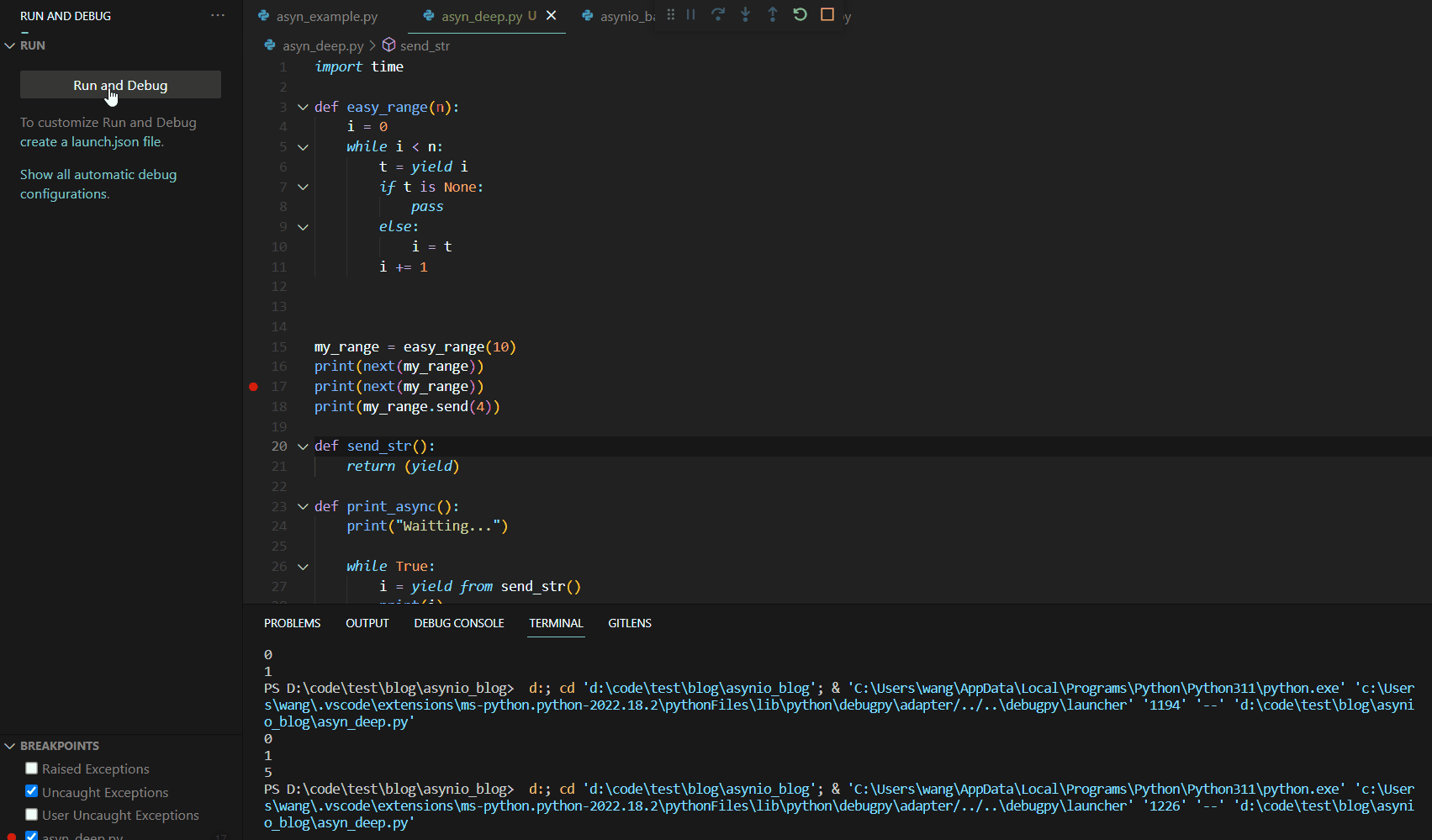Fold the easy_range function definition
1432x840 pixels.
[303, 107]
